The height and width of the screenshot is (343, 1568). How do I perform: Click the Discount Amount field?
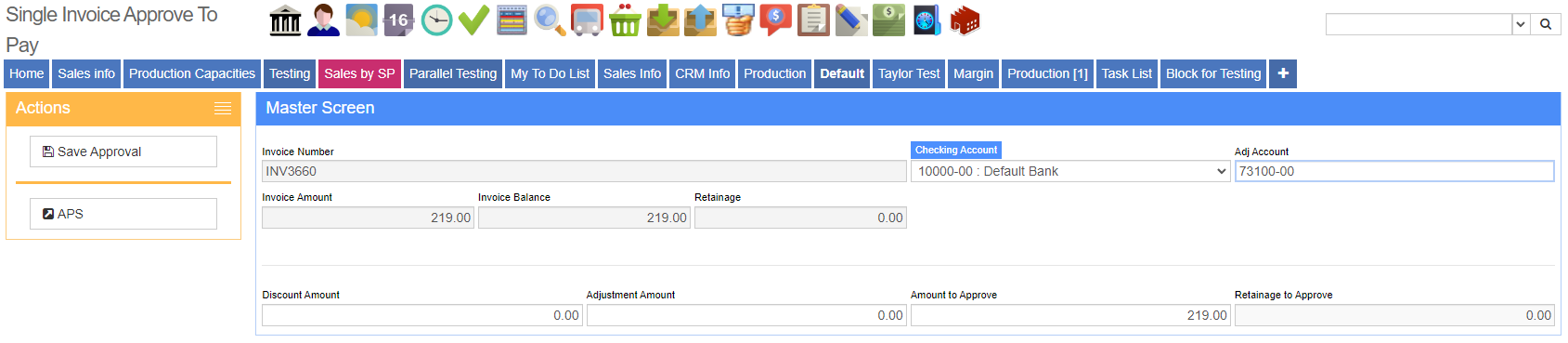pyautogui.click(x=422, y=315)
